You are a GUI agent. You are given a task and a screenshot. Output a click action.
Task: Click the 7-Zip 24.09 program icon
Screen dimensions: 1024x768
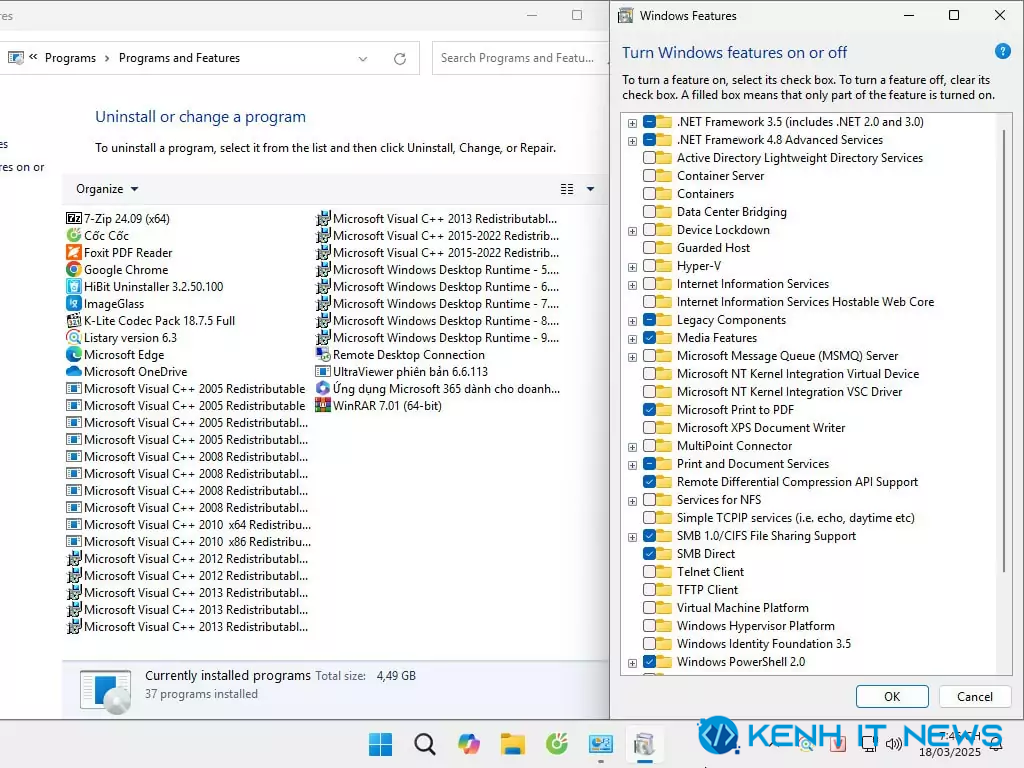coord(74,218)
